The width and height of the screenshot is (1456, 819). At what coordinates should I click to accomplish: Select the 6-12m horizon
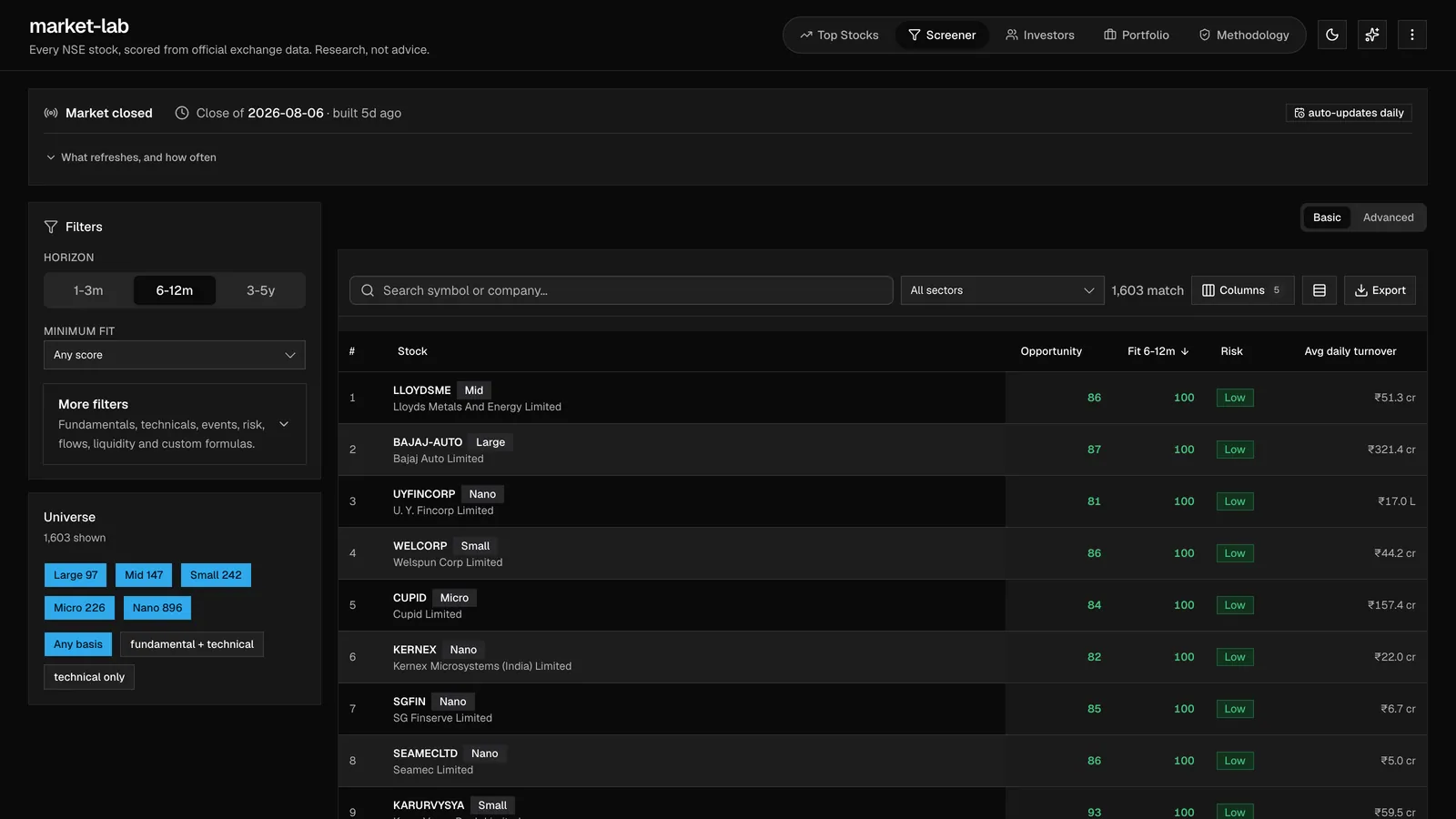point(175,290)
